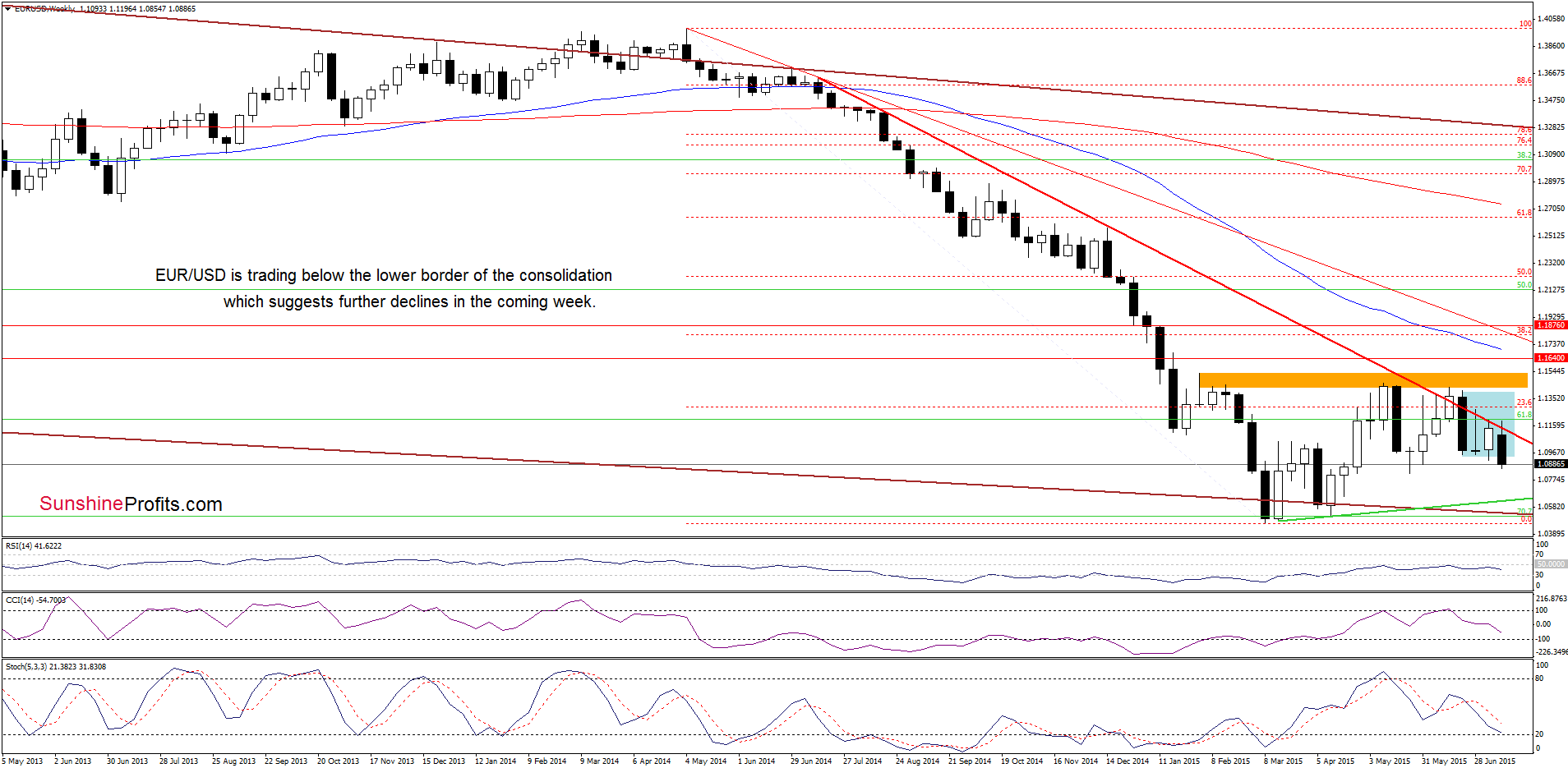
Task: Click the red 1.16400 price level tag
Action: pyautogui.click(x=1551, y=358)
